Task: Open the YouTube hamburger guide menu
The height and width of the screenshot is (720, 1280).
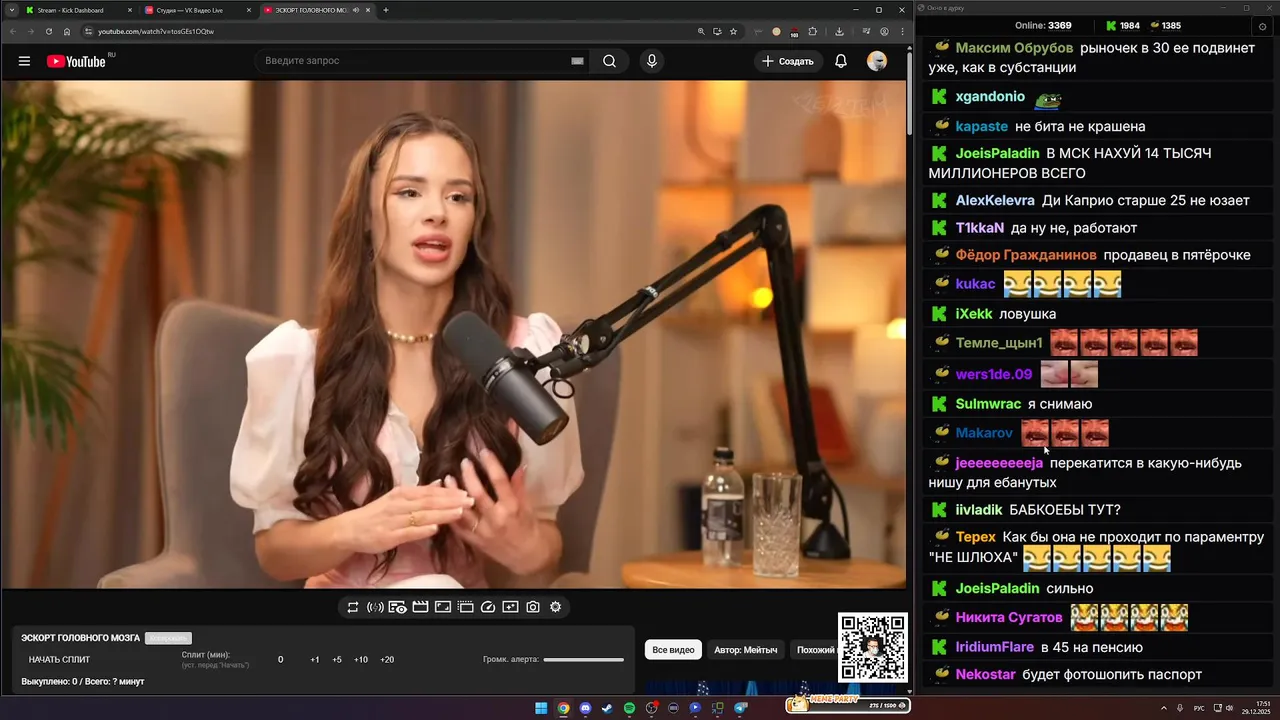Action: (x=24, y=61)
